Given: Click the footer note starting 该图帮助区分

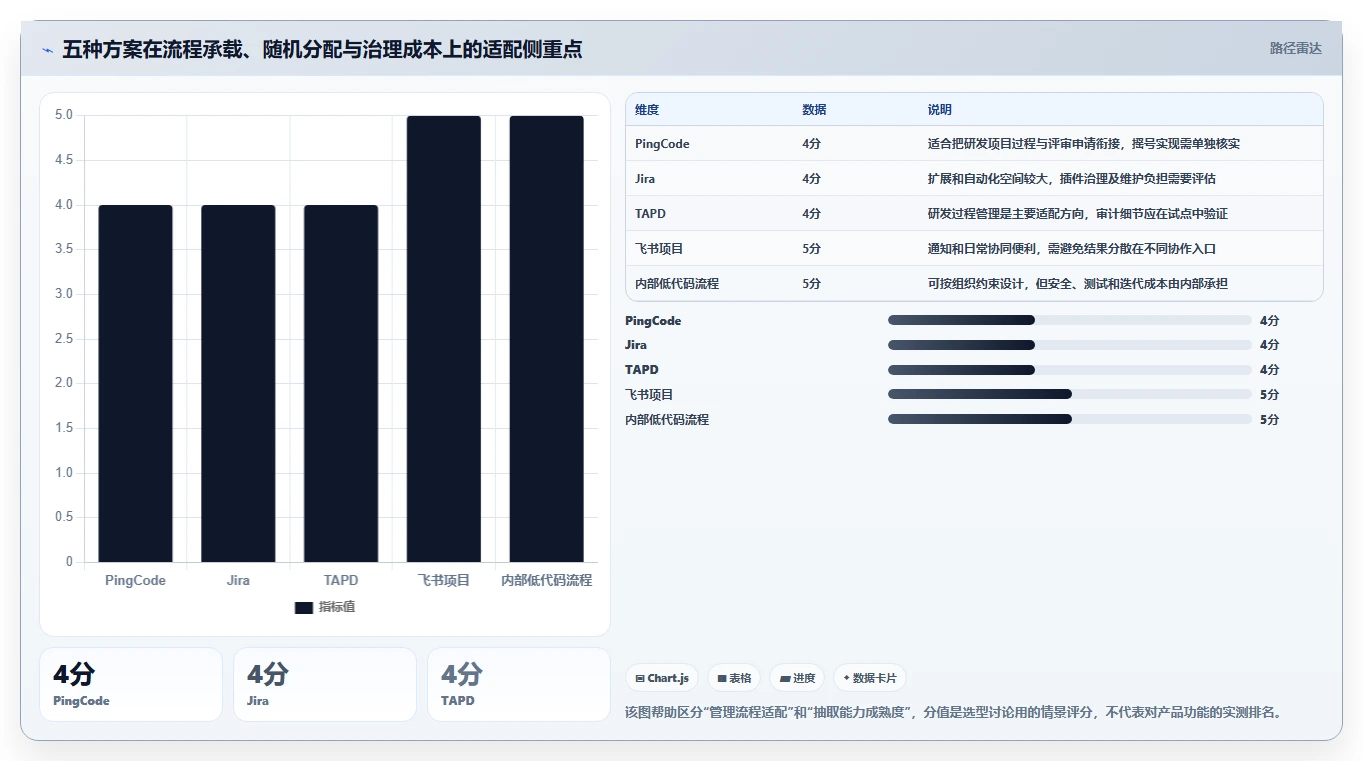Looking at the screenshot, I should 954,713.
